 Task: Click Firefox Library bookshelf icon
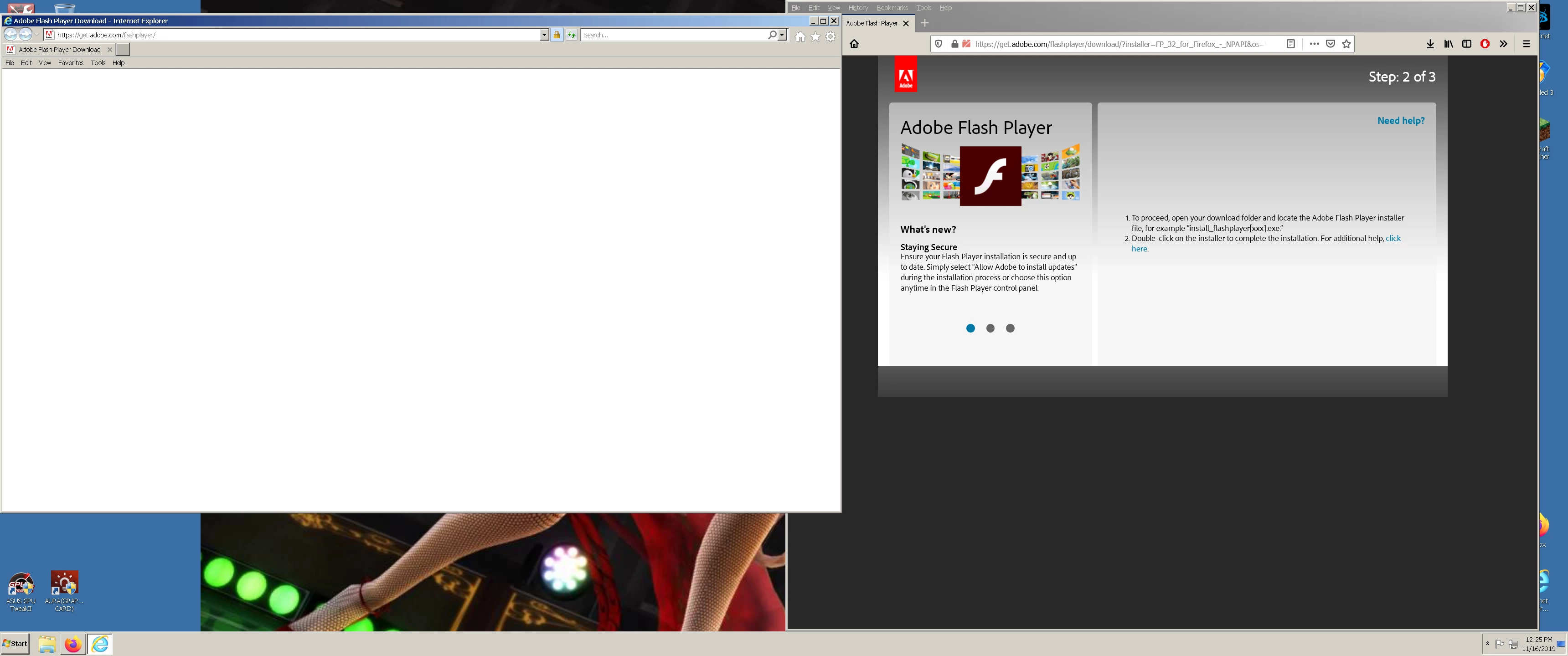[1448, 44]
